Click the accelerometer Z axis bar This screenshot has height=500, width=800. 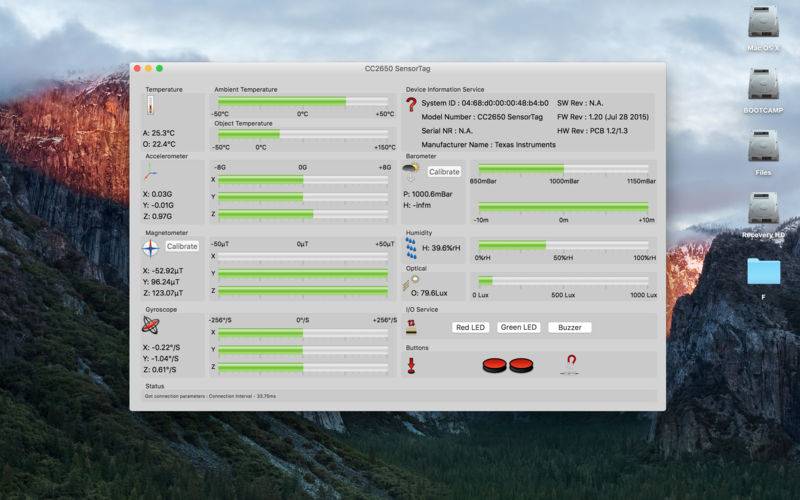pyautogui.click(x=303, y=215)
